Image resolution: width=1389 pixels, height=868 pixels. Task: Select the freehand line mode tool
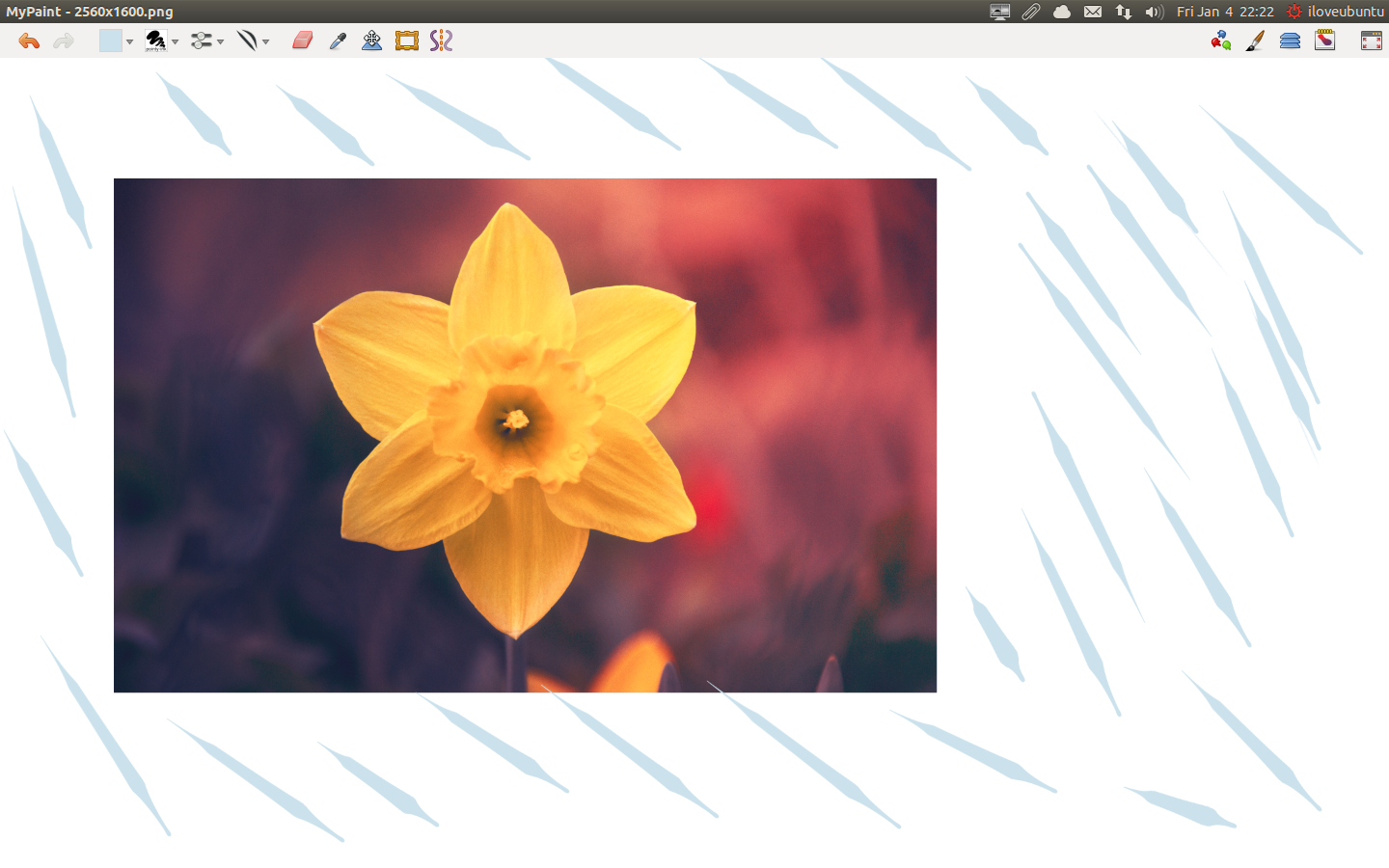(x=247, y=41)
